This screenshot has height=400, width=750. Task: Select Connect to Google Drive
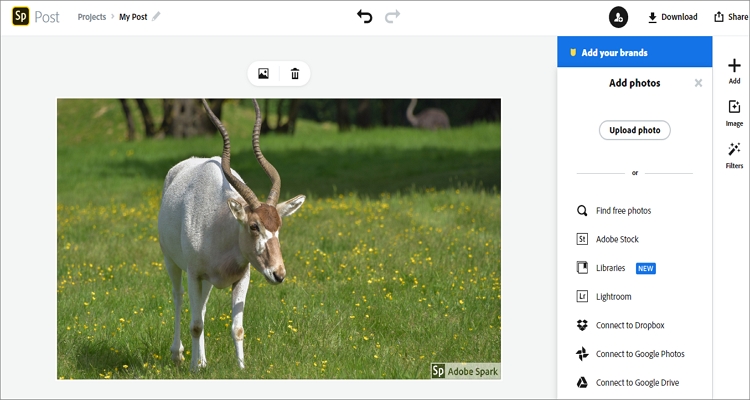(x=637, y=383)
